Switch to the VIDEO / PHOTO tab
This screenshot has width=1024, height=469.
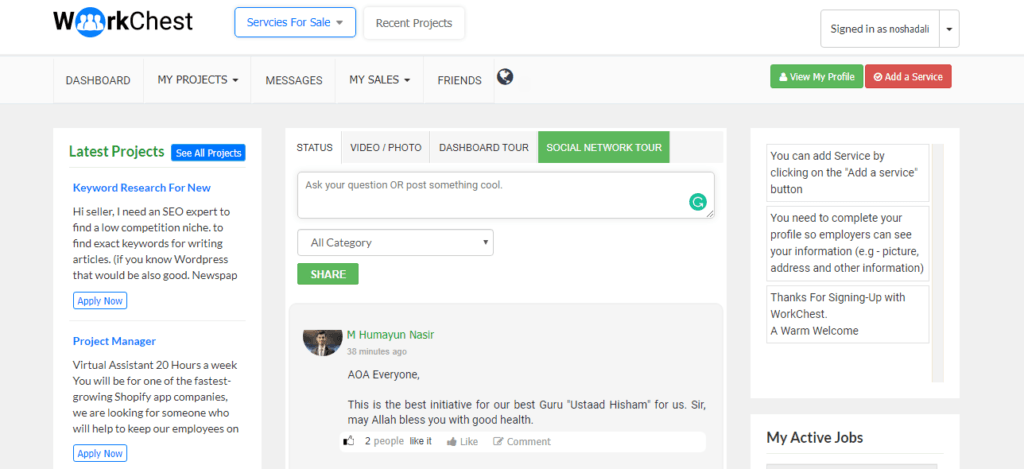(385, 148)
